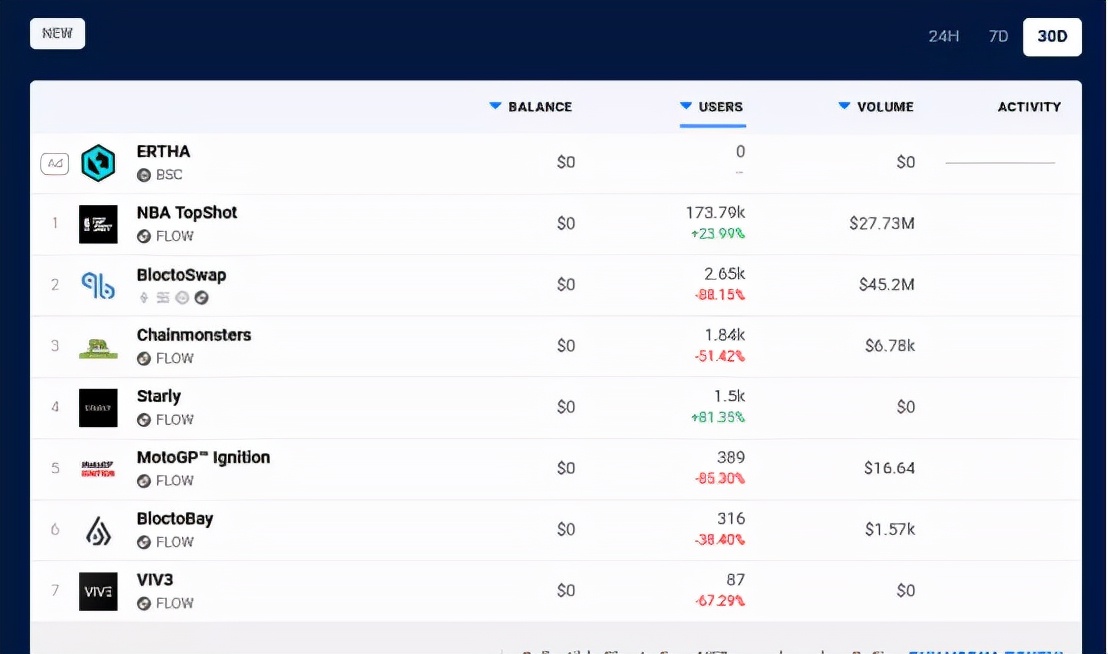Image resolution: width=1108 pixels, height=654 pixels.
Task: Click the MotoGP Ignition logo icon
Action: 98,469
